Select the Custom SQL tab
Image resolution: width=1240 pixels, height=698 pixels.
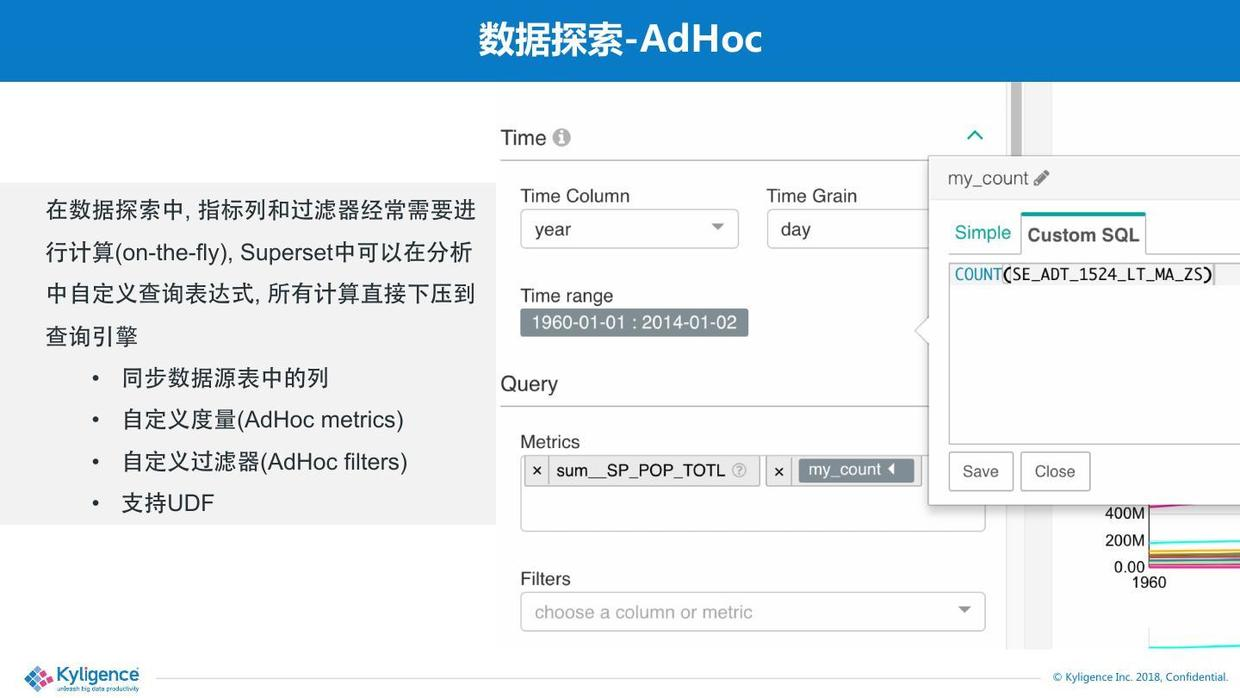[x=1083, y=234]
